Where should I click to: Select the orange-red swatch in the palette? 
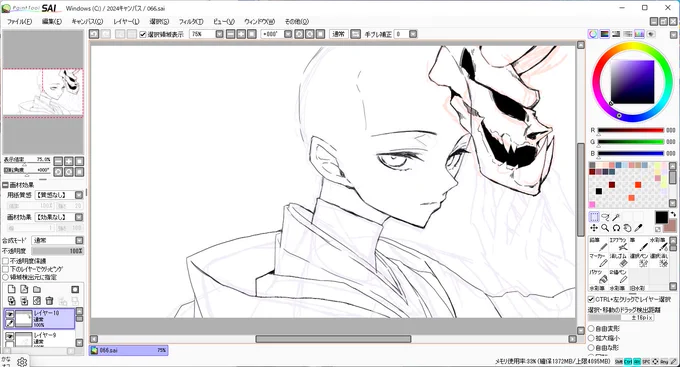[638, 185]
